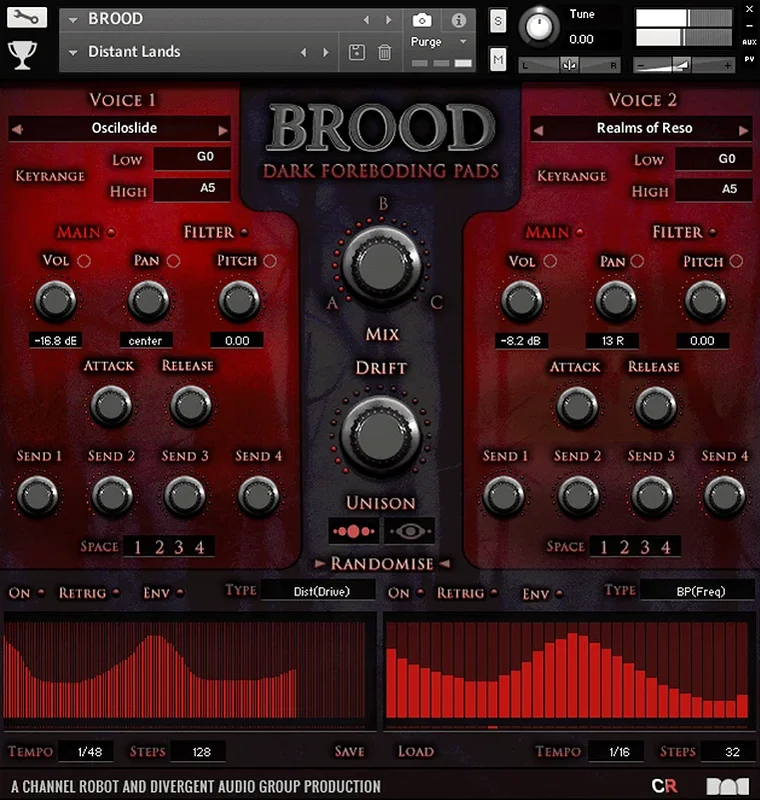This screenshot has width=760, height=800.
Task: Toggle Voice 2 Pitch radio circle
Action: click(x=736, y=261)
